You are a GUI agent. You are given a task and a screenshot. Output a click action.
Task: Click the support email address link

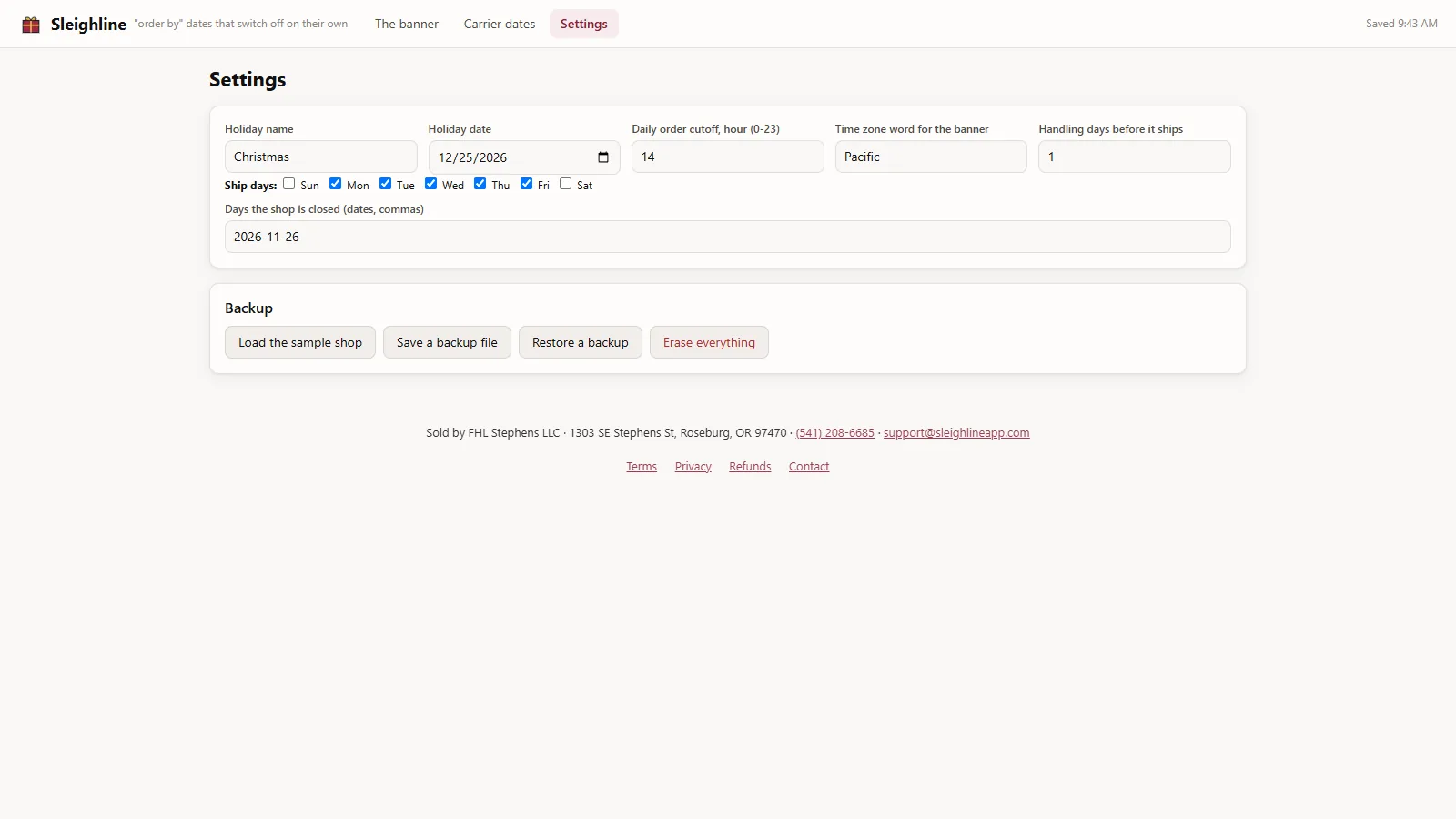[956, 433]
